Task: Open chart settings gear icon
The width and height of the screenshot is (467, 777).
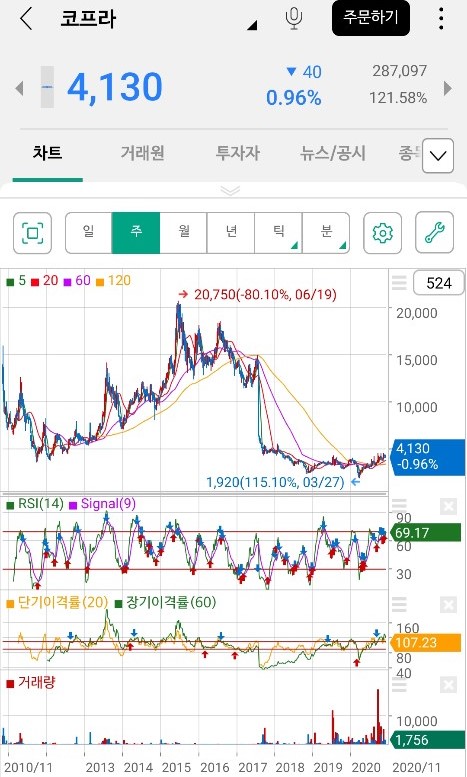Action: pos(383,233)
